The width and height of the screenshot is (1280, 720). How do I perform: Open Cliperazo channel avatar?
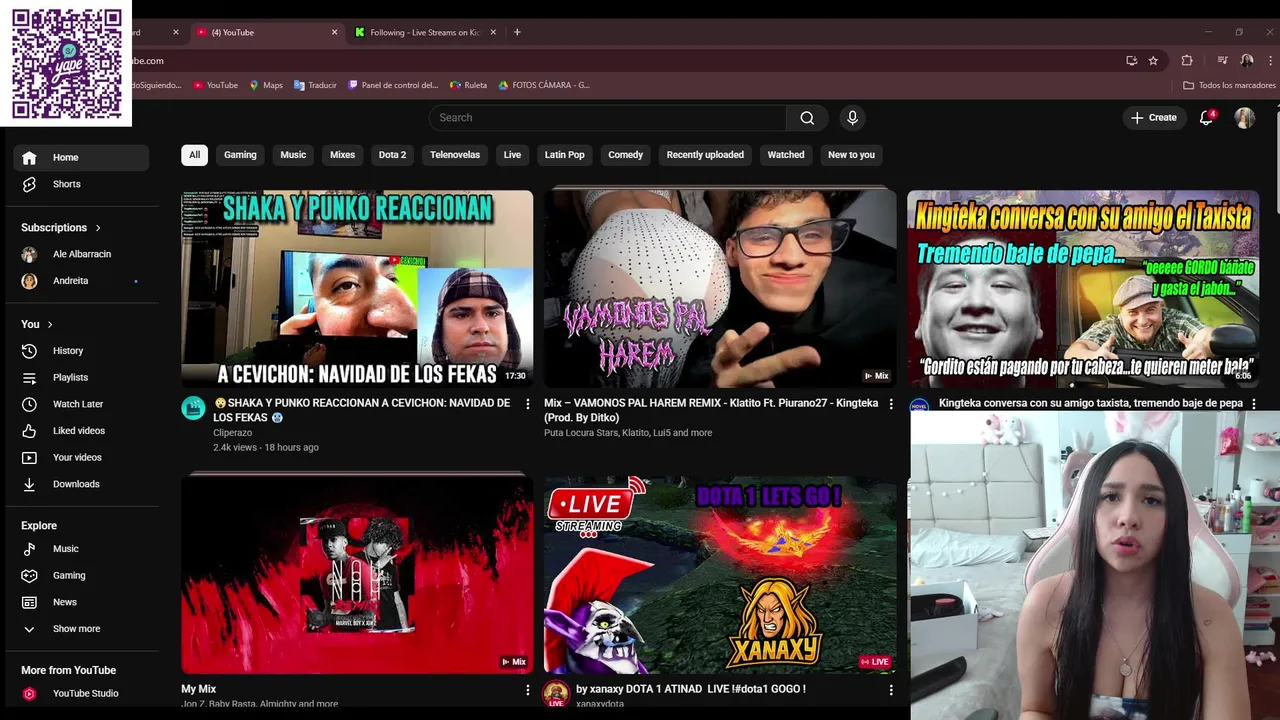tap(193, 408)
